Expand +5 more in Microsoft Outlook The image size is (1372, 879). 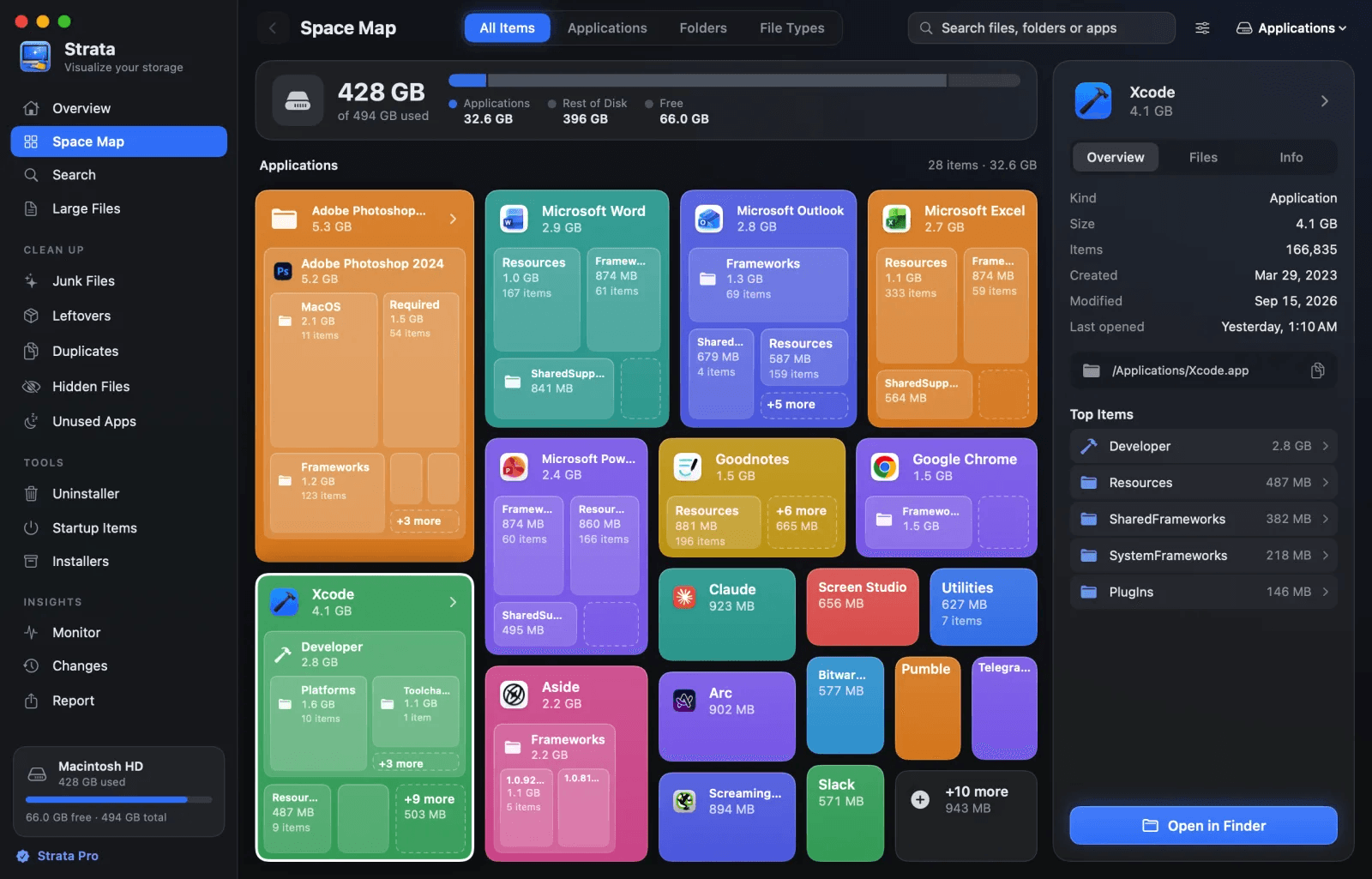click(x=803, y=405)
